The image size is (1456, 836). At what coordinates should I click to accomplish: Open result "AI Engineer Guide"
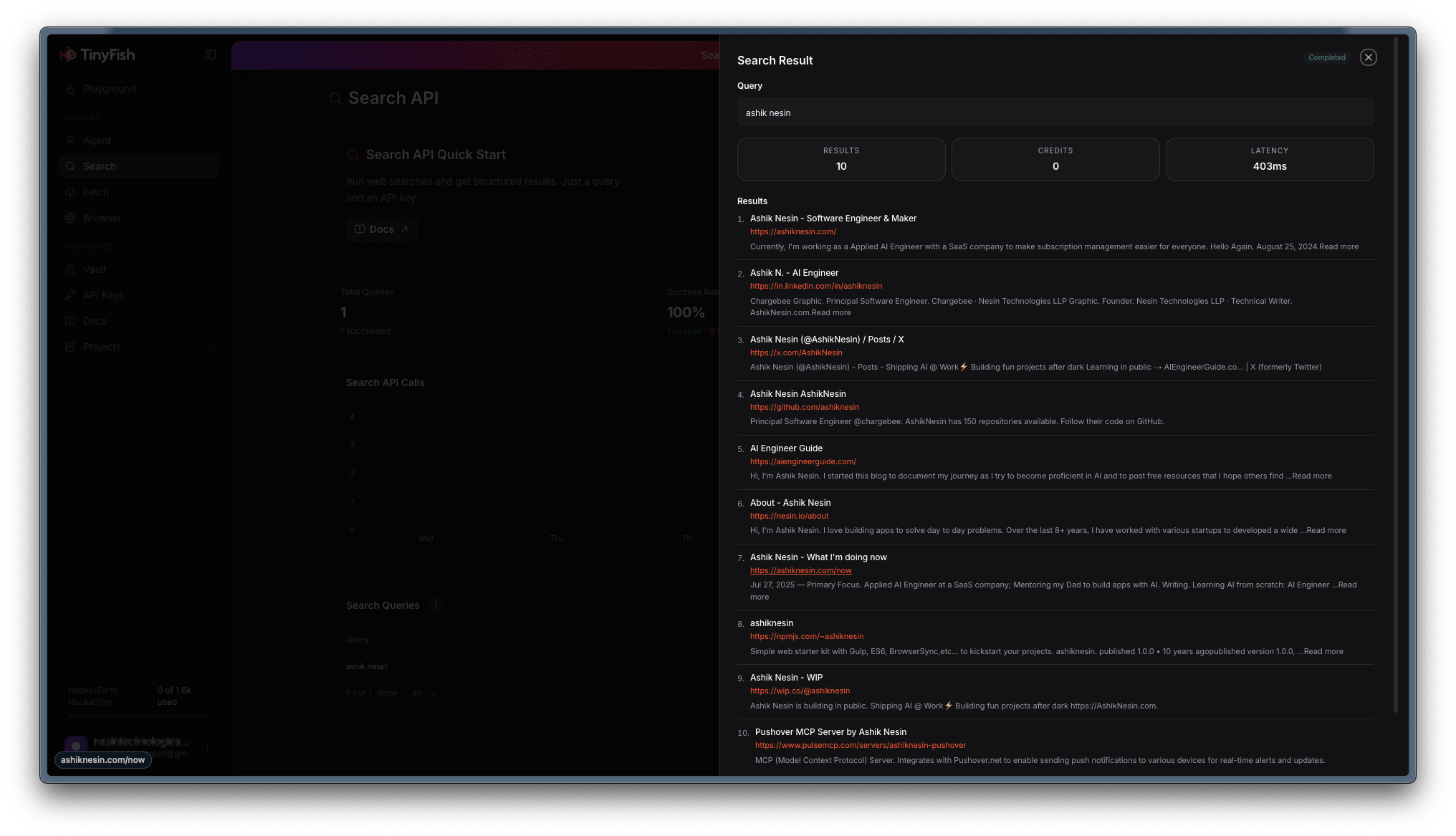click(x=786, y=448)
